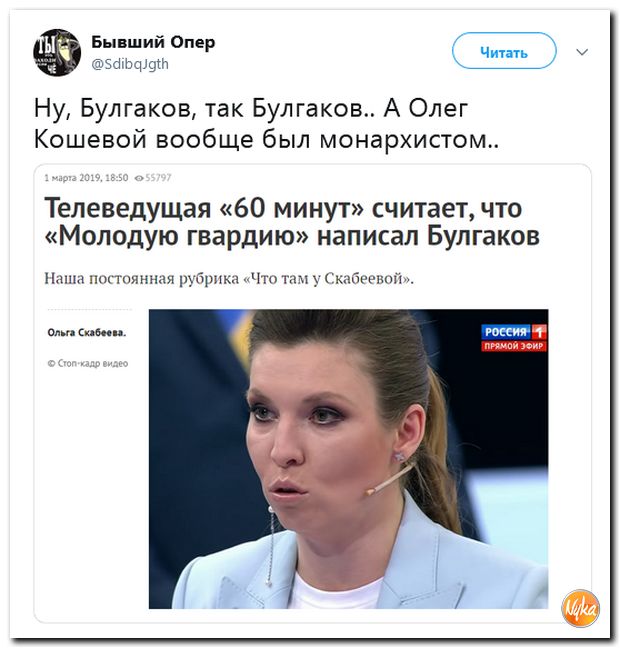The image size is (621, 649).
Task: Click tweet text Ну, Булгаков, так Булгаков
Action: tap(205, 108)
